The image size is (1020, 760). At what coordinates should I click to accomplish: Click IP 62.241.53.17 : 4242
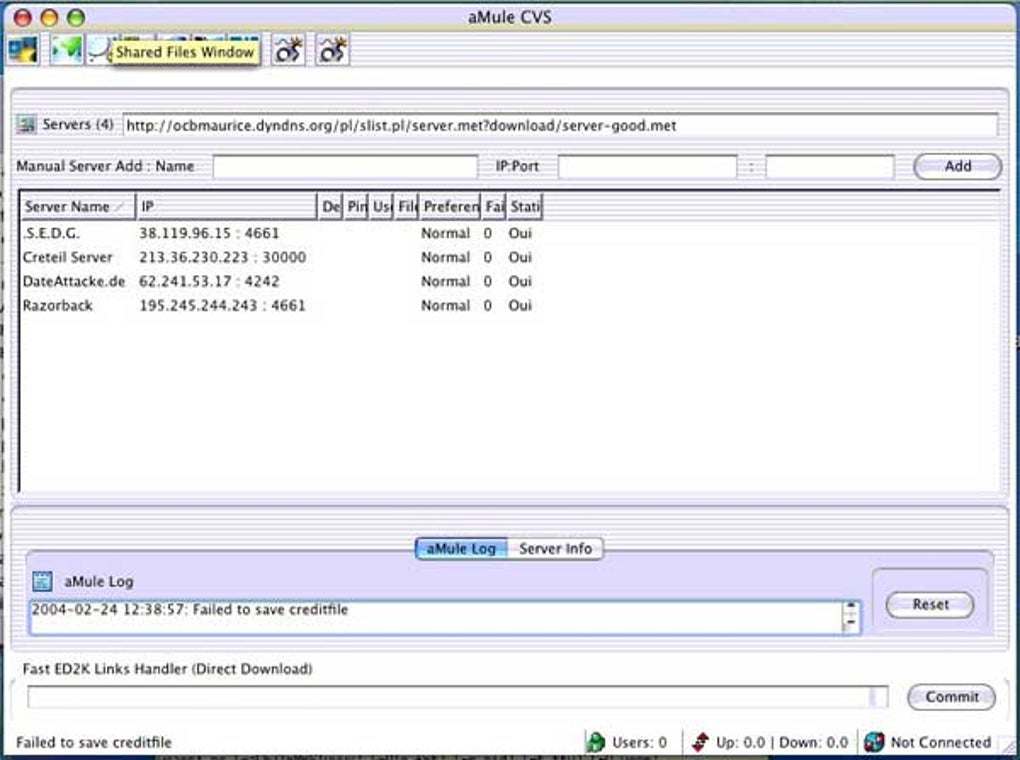coord(209,281)
